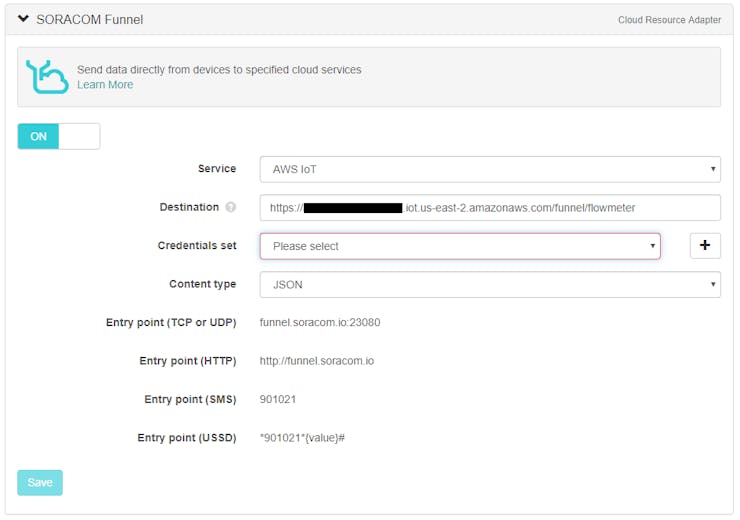Click the SORACOM Funnel cloud icon

(x=46, y=77)
